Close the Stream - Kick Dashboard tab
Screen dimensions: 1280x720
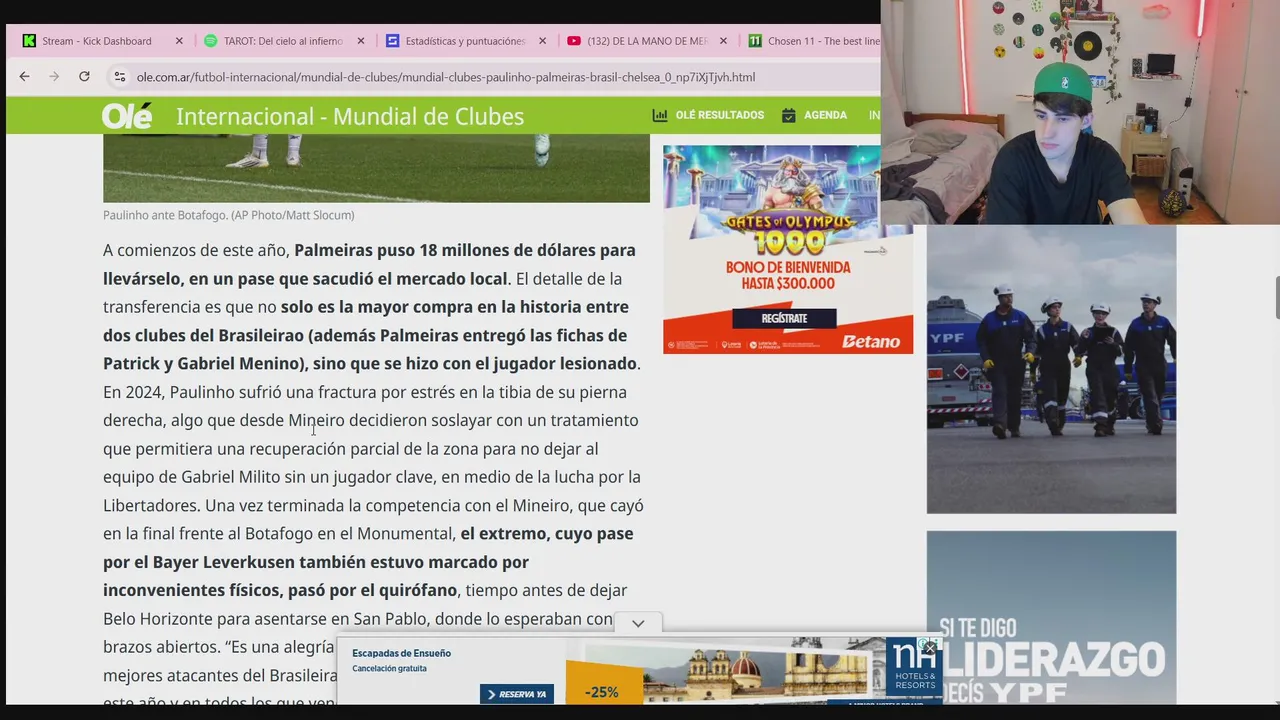click(x=179, y=41)
